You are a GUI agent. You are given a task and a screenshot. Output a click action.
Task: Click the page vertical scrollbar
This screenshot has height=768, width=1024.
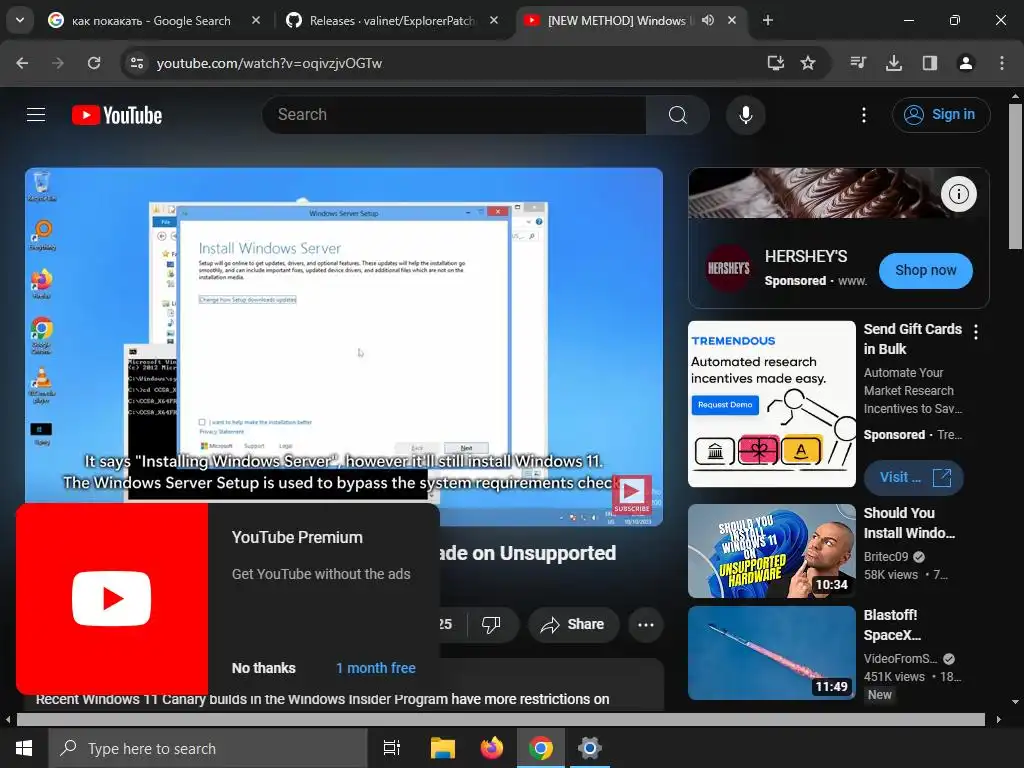pos(1015,176)
